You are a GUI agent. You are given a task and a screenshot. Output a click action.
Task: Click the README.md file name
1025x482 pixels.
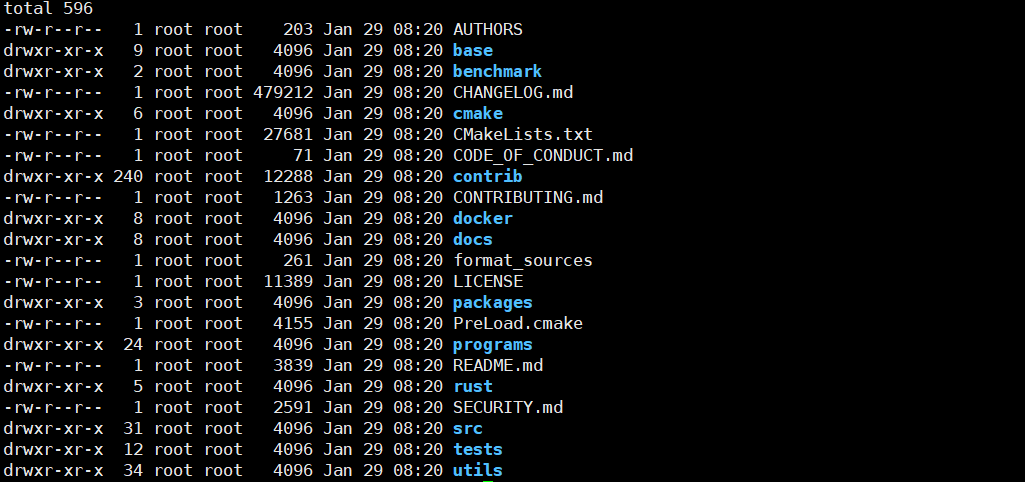point(497,365)
